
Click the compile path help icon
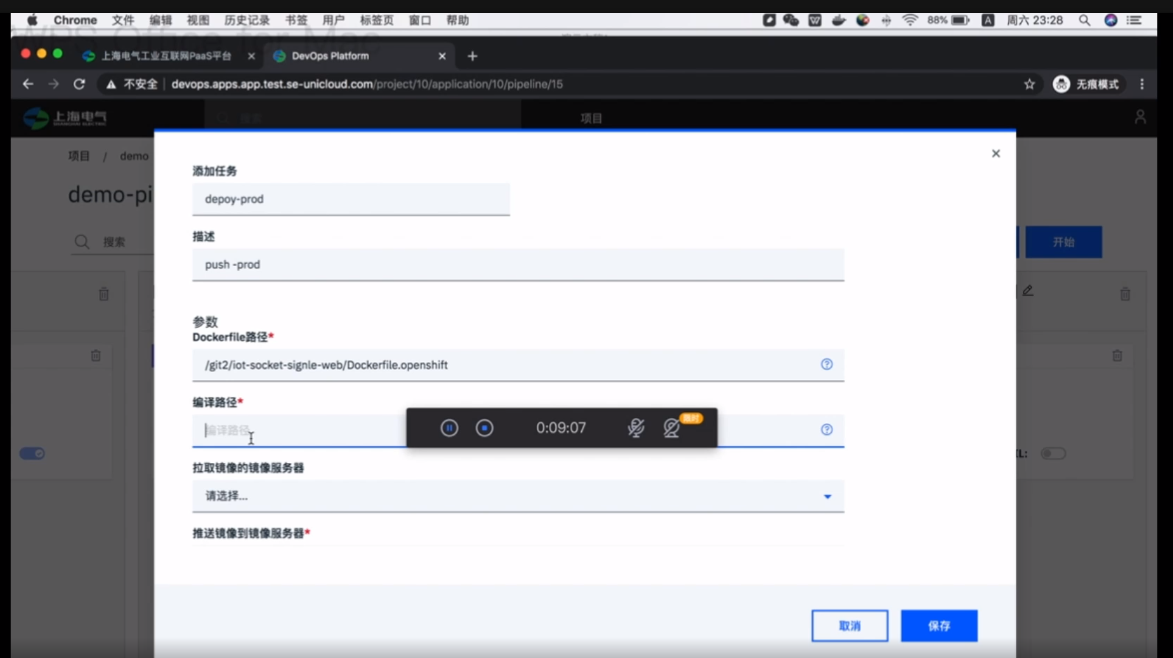(827, 429)
